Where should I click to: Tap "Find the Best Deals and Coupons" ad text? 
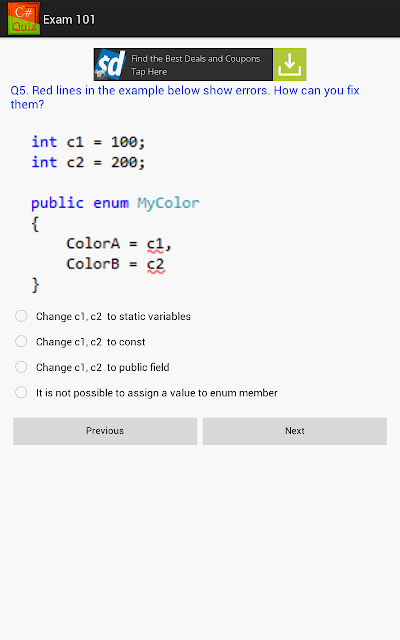point(196,59)
